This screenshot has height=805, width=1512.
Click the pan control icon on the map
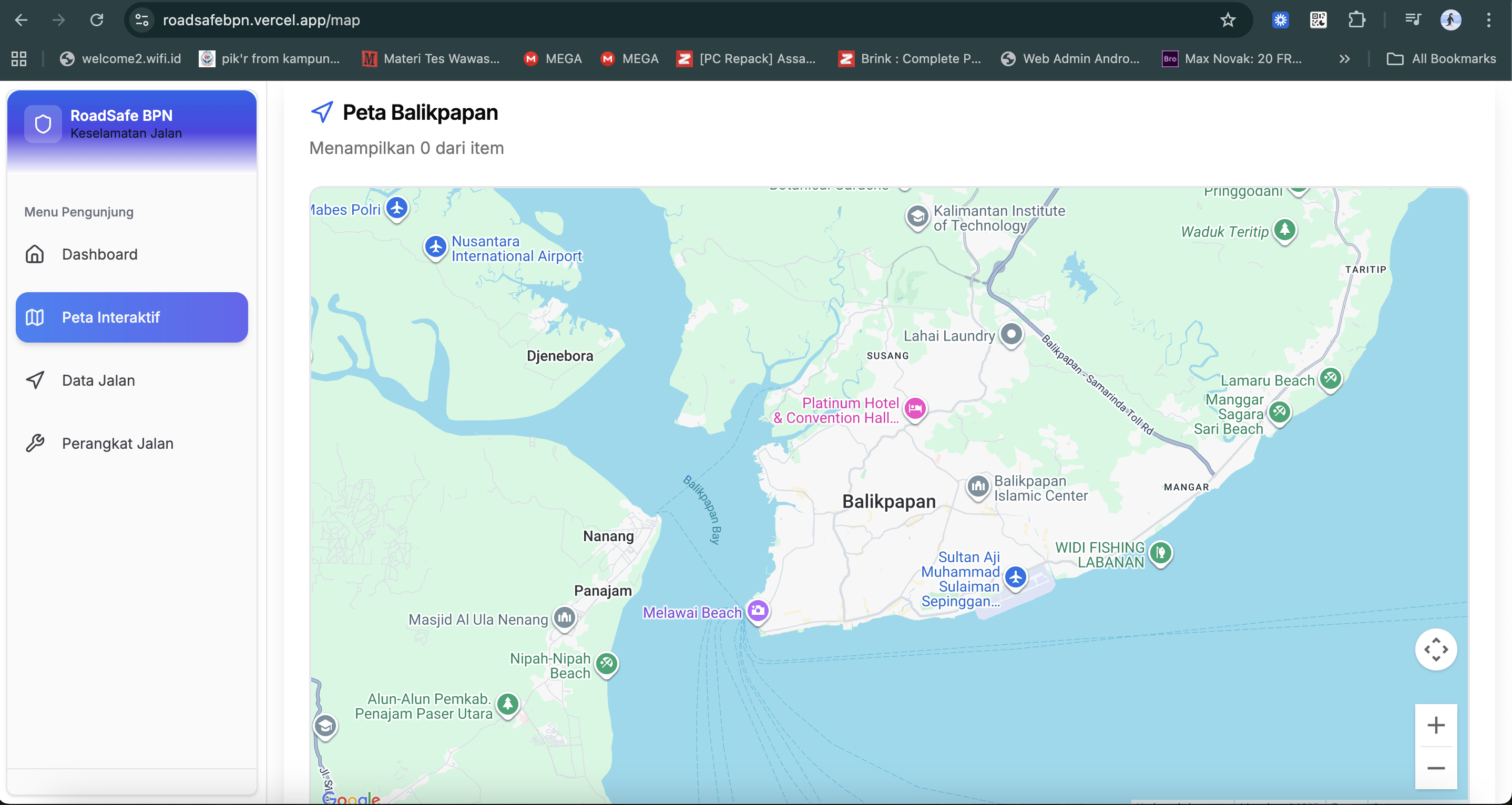click(x=1436, y=649)
